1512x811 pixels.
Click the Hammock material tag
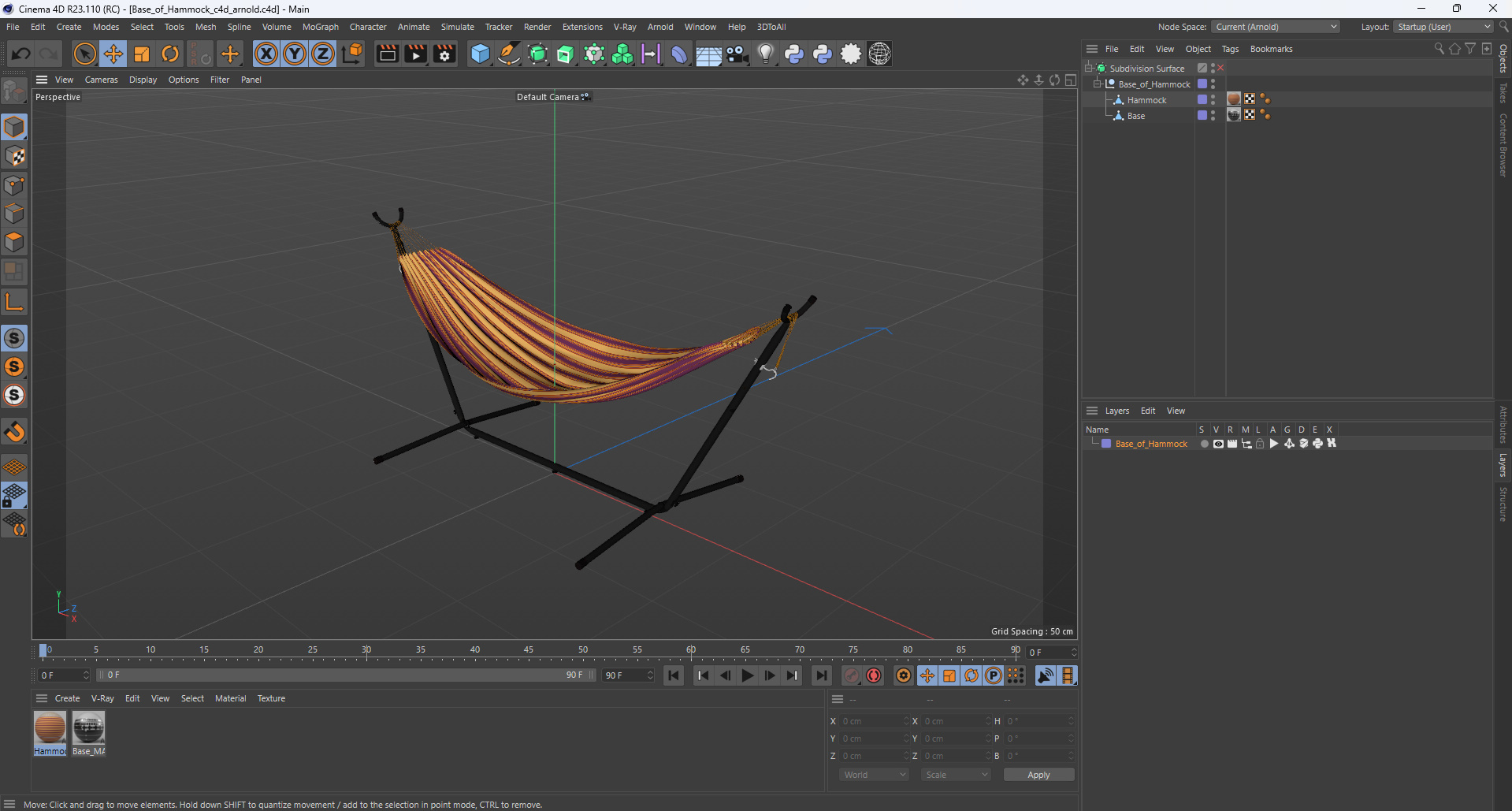[1234, 99]
